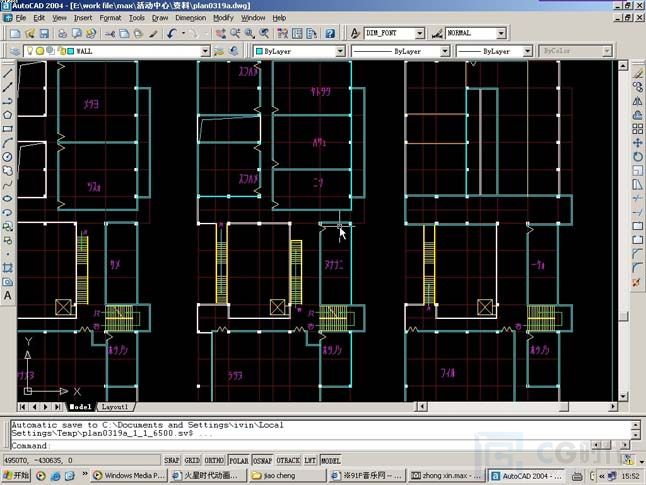646x485 pixels.
Task: Click zhong xin.max taskbar button
Action: pyautogui.click(x=447, y=476)
